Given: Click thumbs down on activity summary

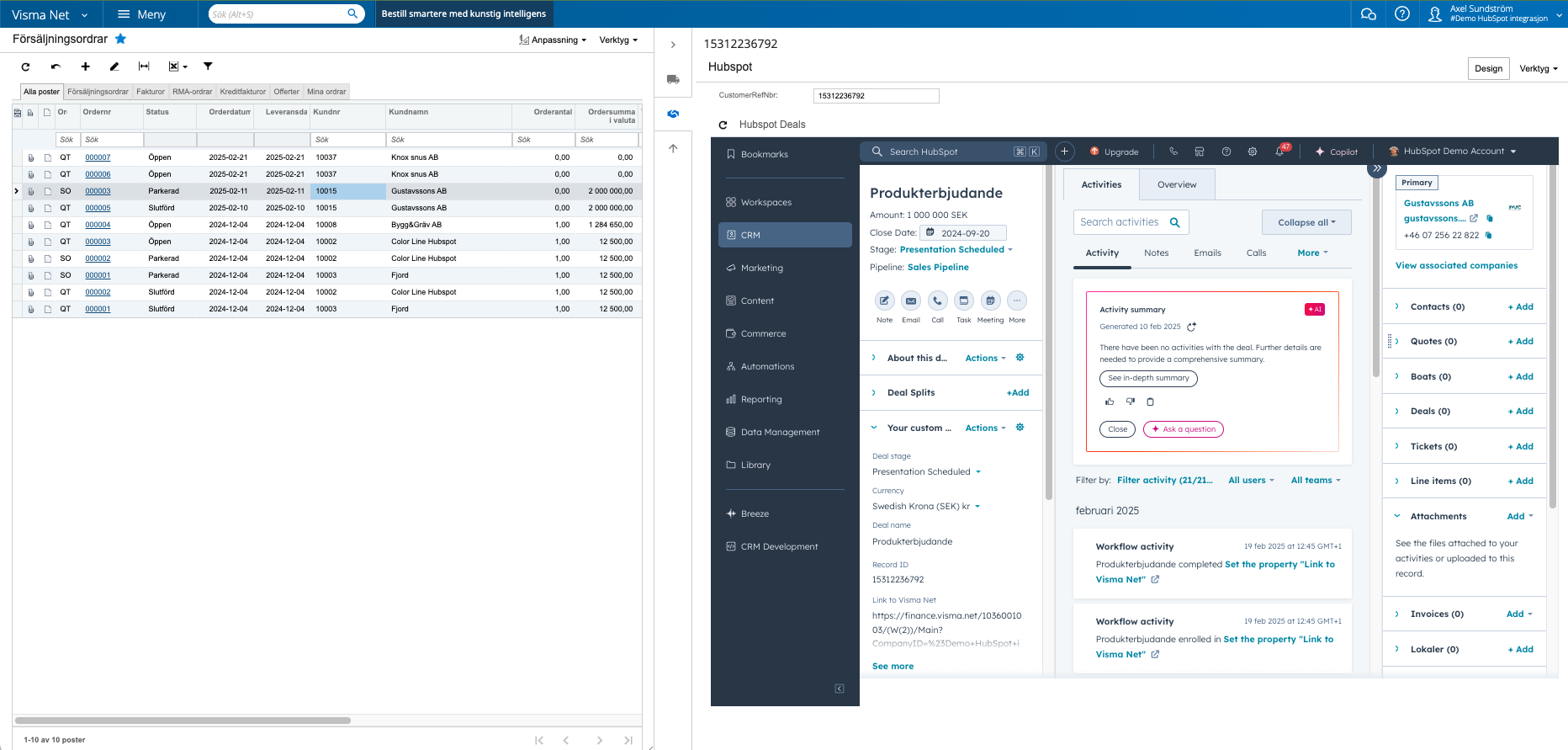Looking at the screenshot, I should tap(1131, 402).
